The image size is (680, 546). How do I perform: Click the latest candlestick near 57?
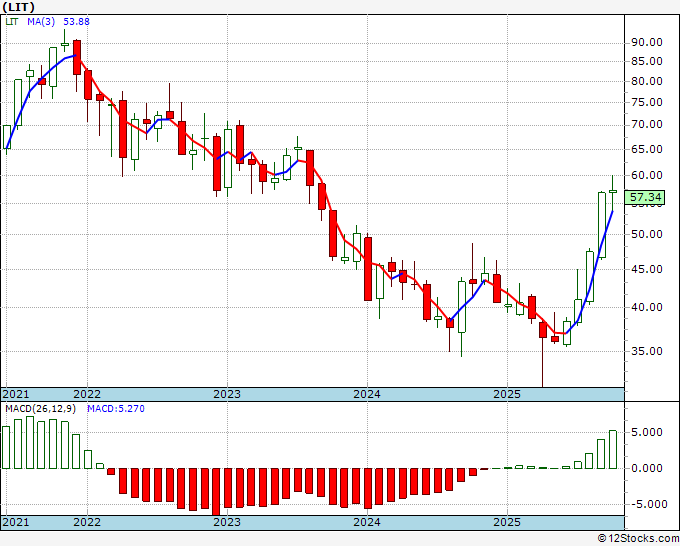[x=613, y=191]
